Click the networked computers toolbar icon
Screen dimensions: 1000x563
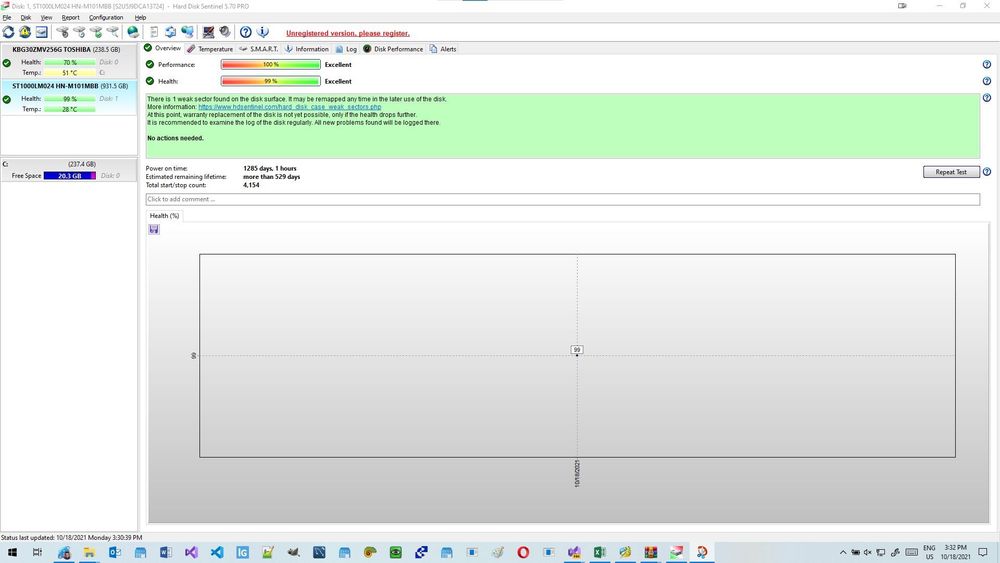coord(188,32)
